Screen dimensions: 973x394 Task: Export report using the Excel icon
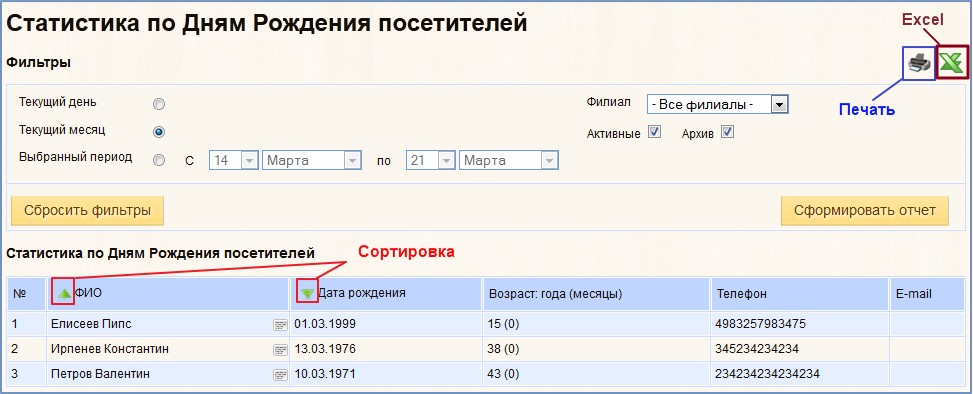pyautogui.click(x=951, y=63)
